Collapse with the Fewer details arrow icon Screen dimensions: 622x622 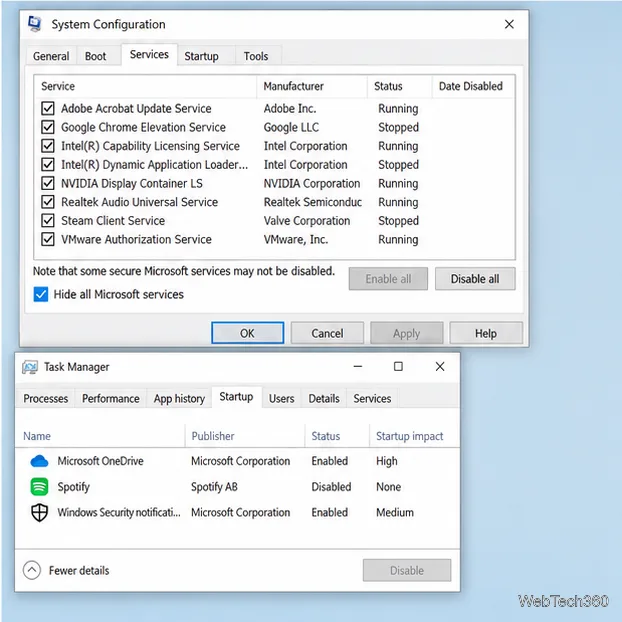coord(32,570)
